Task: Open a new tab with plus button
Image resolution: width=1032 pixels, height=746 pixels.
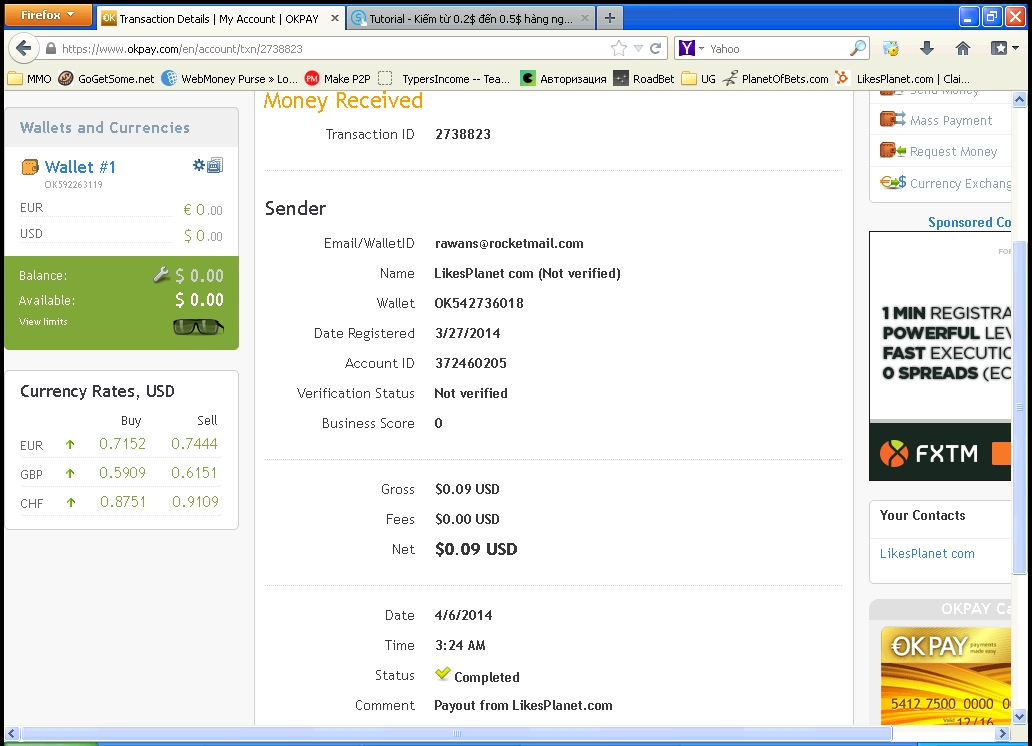Action: pyautogui.click(x=609, y=18)
